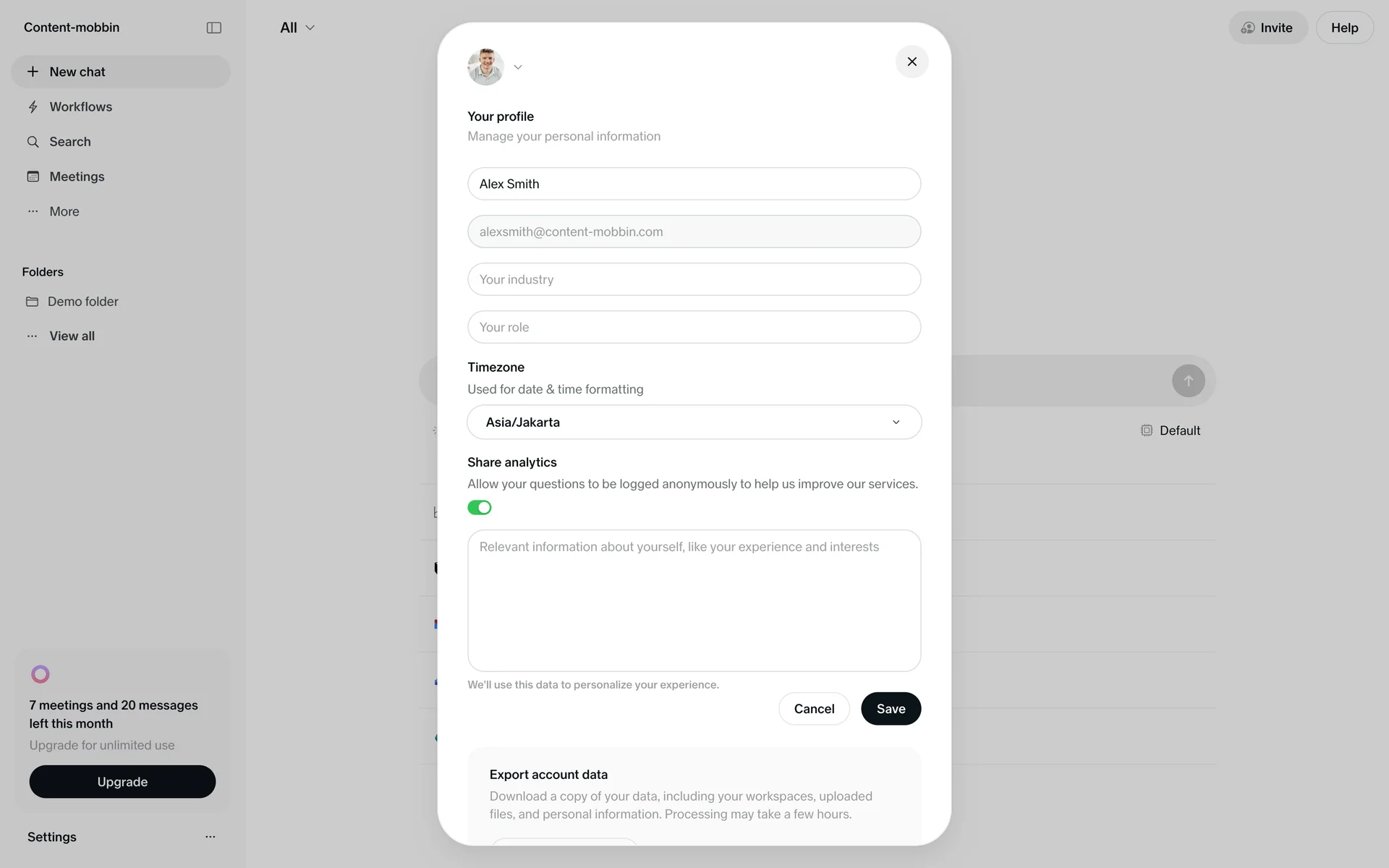Open the Asia/Jakarta timezone dropdown
The image size is (1389, 868).
click(694, 422)
